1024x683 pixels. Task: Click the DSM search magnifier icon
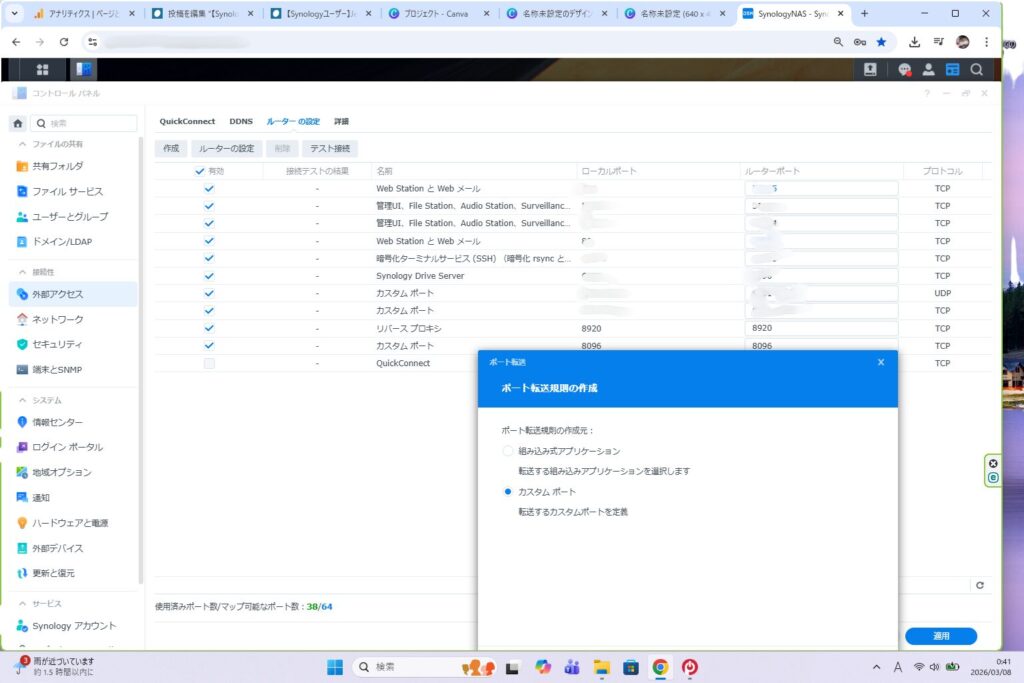coord(976,69)
